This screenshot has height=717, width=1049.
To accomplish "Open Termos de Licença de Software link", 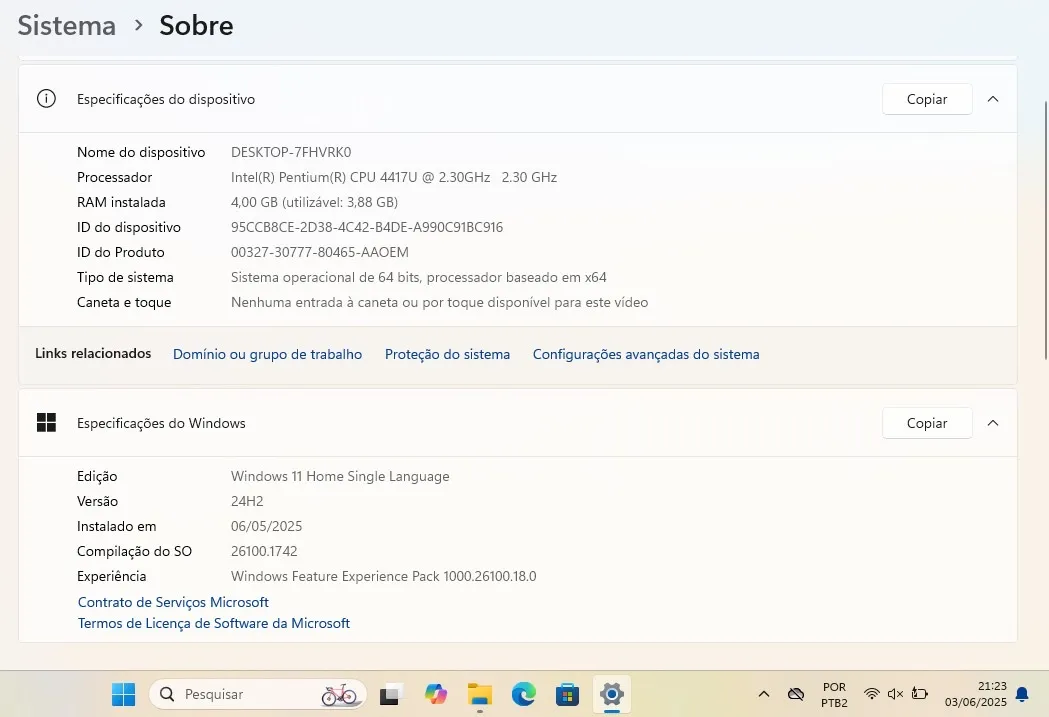I will pos(213,623).
